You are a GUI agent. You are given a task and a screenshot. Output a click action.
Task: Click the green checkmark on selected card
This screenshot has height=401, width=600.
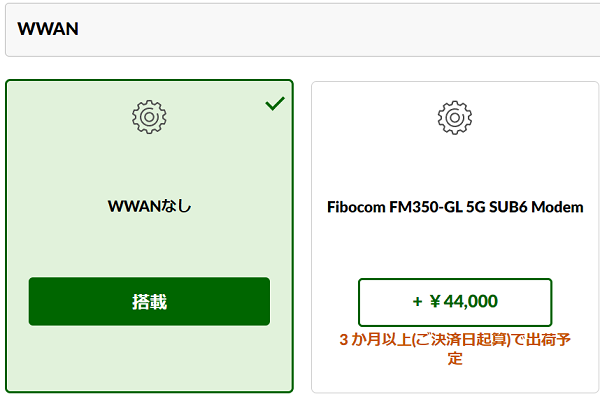click(275, 103)
